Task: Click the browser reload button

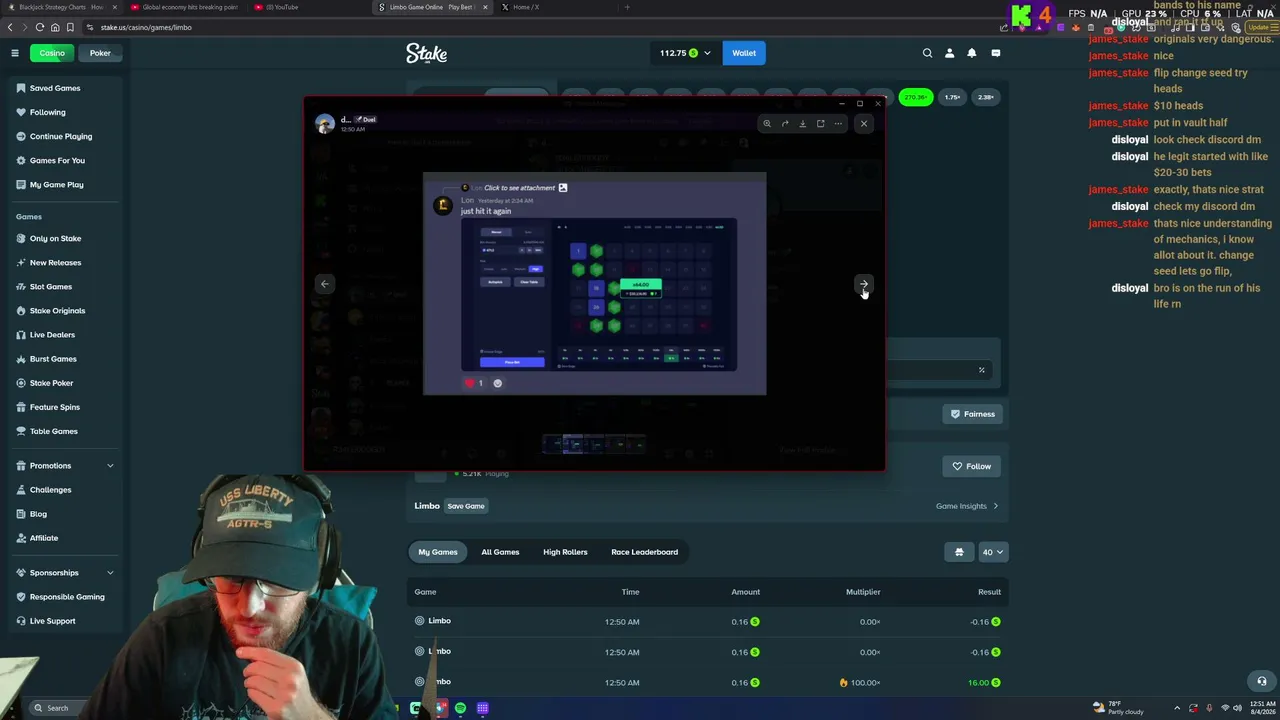Action: 39,27
